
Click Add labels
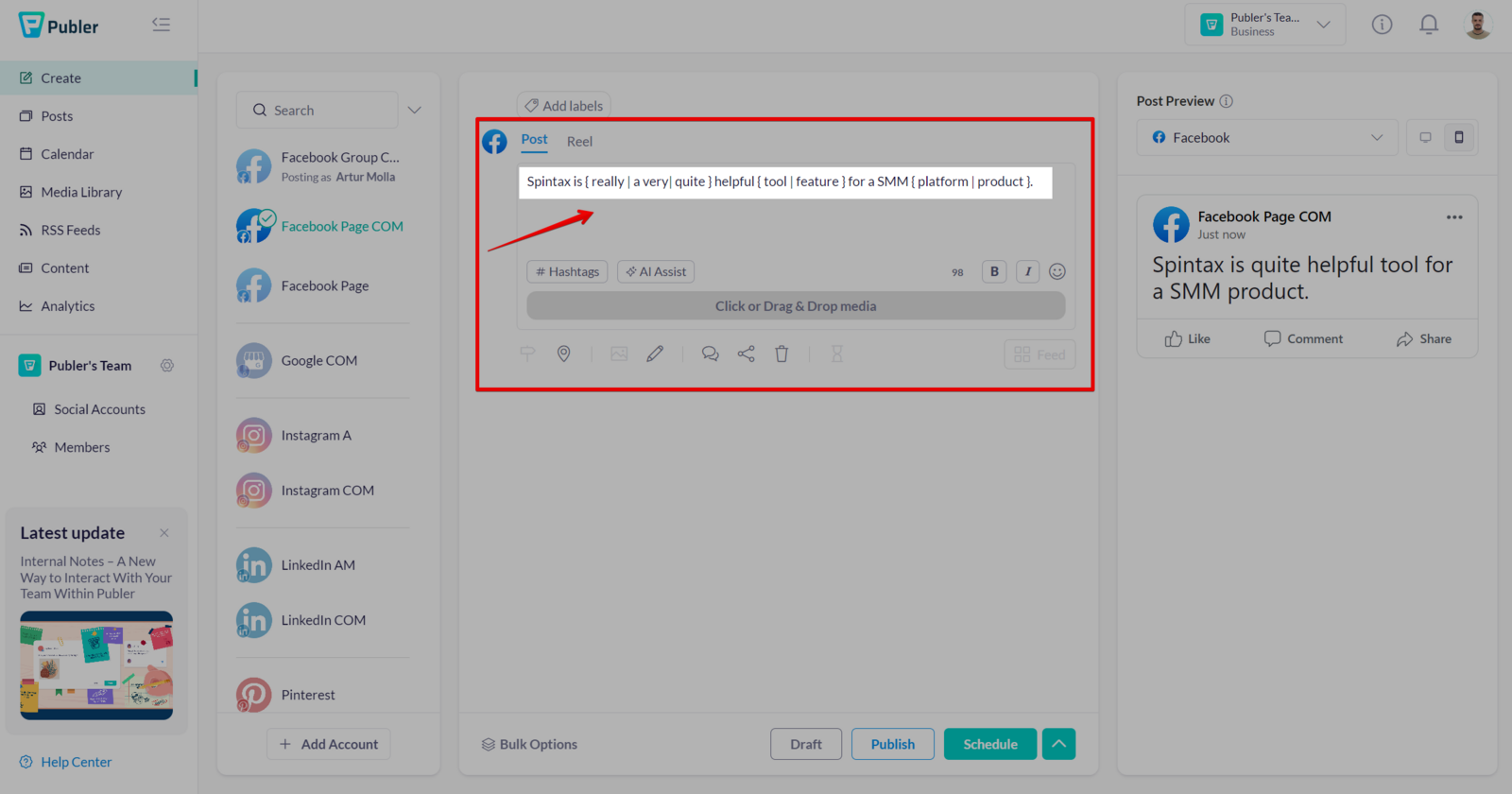(563, 105)
